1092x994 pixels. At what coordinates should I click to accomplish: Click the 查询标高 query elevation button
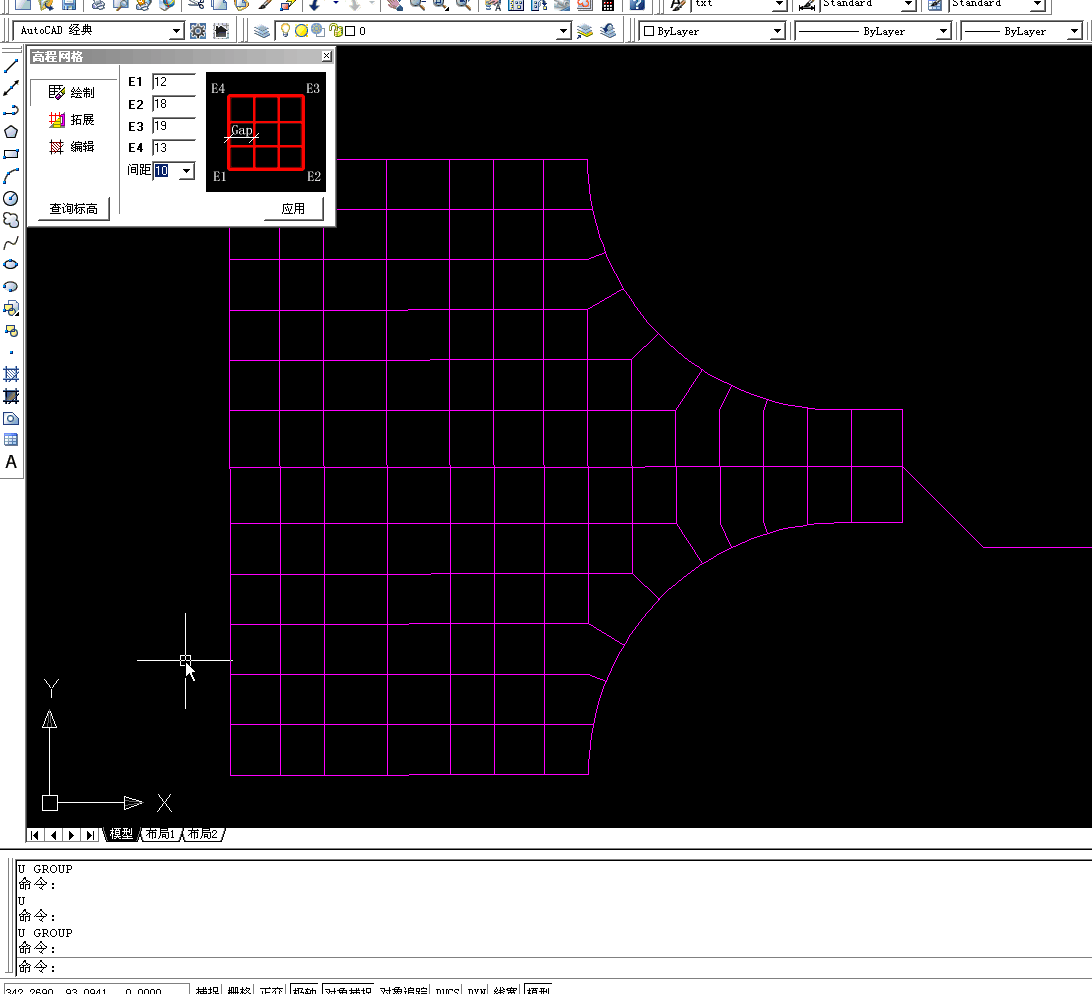(74, 209)
